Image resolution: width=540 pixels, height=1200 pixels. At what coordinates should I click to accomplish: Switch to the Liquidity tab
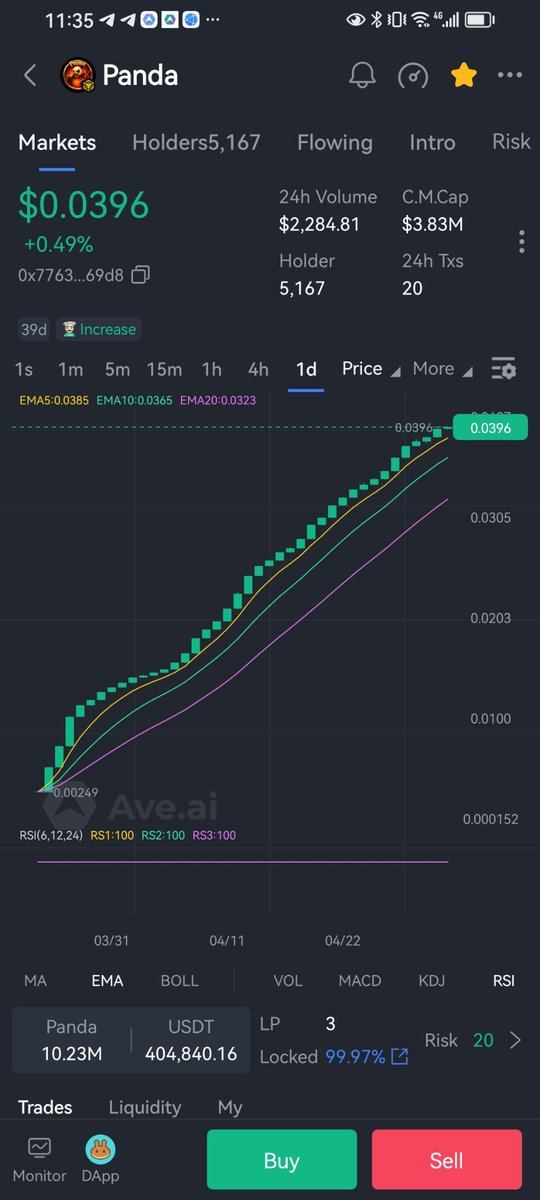[x=145, y=1107]
